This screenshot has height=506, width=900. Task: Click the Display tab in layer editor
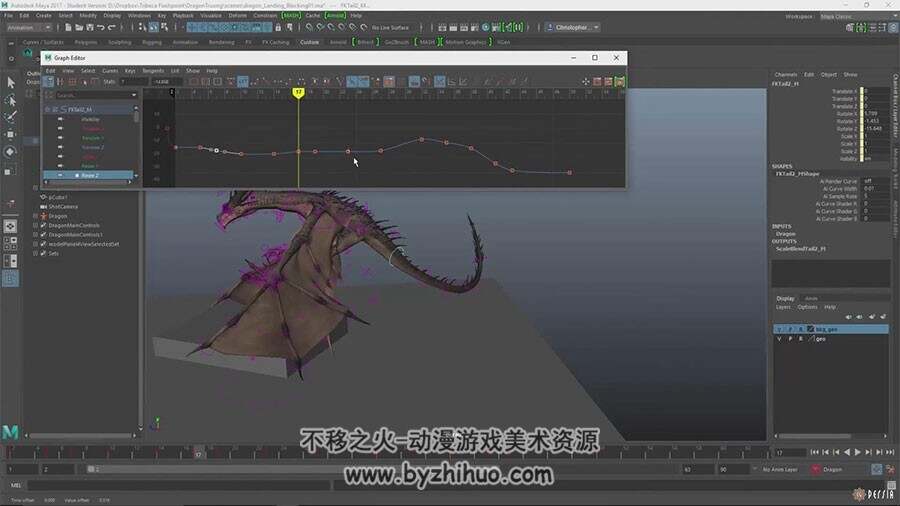785,298
